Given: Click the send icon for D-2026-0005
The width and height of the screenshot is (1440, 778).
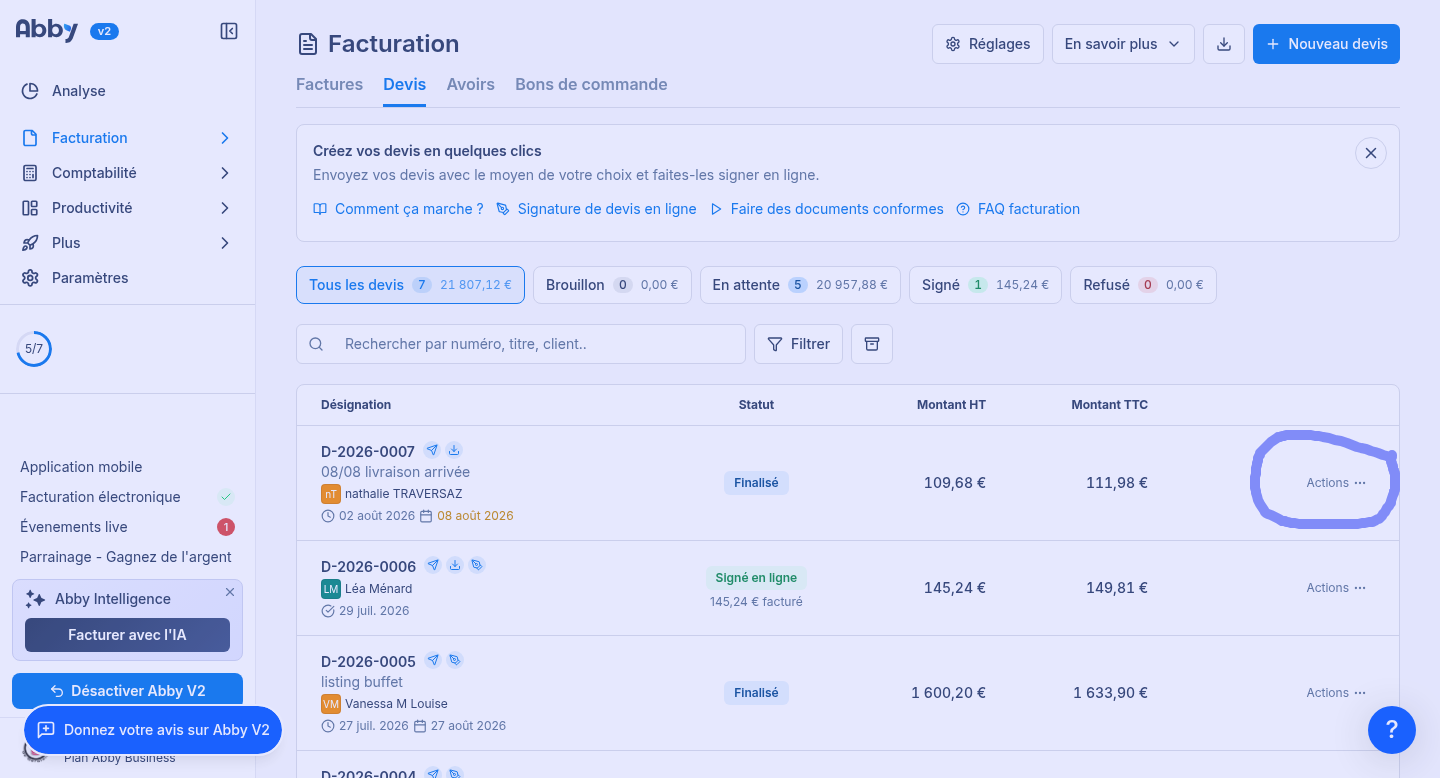Looking at the screenshot, I should pyautogui.click(x=433, y=660).
